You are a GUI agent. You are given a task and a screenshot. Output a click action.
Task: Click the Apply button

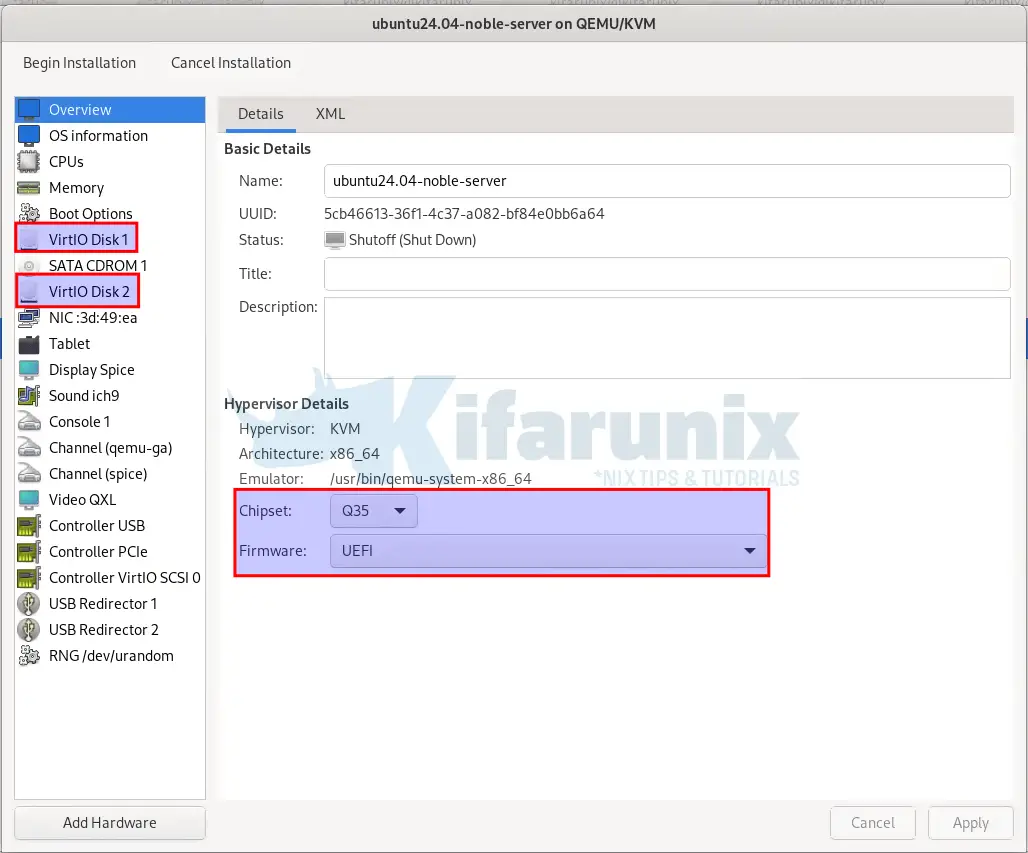coord(970,823)
